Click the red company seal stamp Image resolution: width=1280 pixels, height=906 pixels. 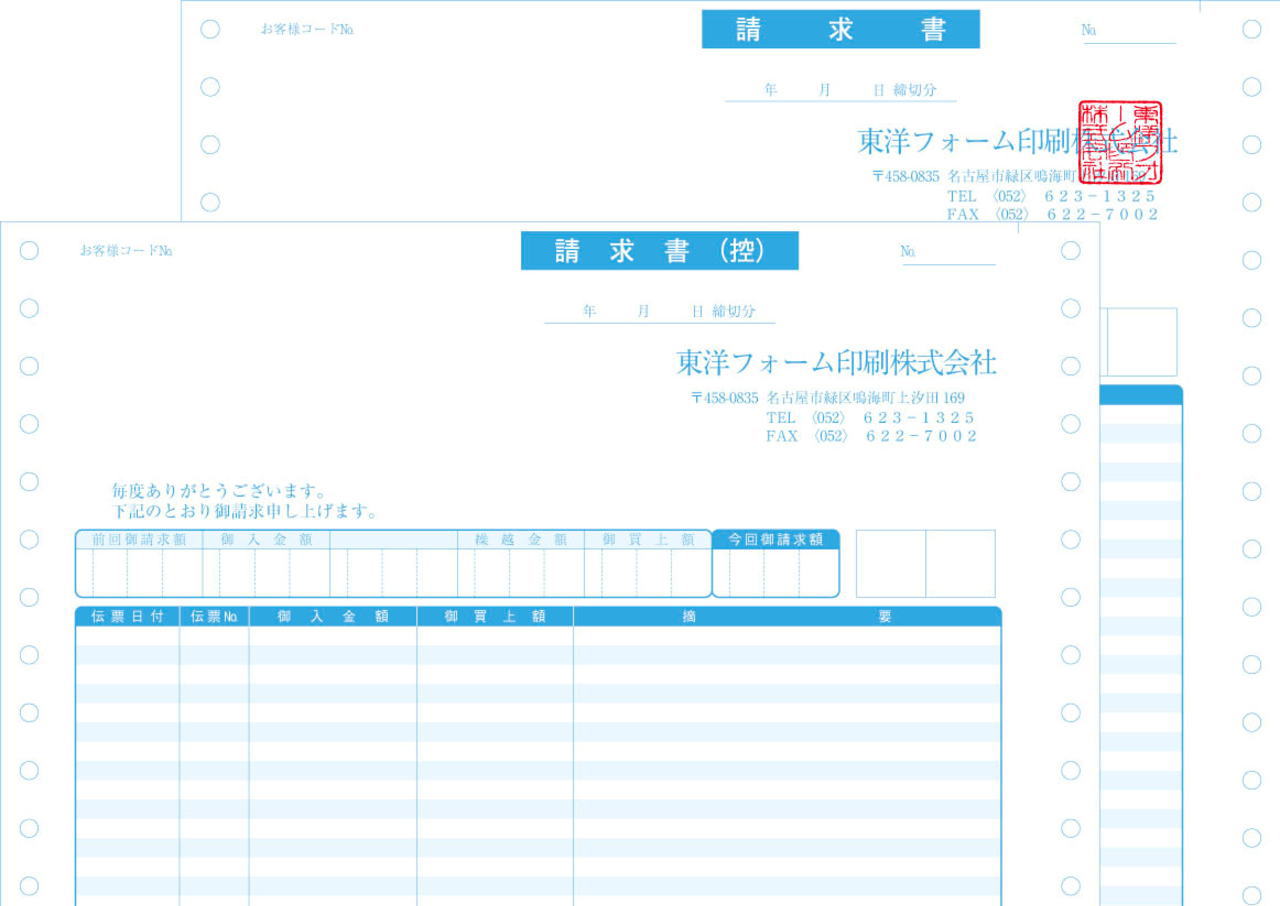pyautogui.click(x=1121, y=142)
